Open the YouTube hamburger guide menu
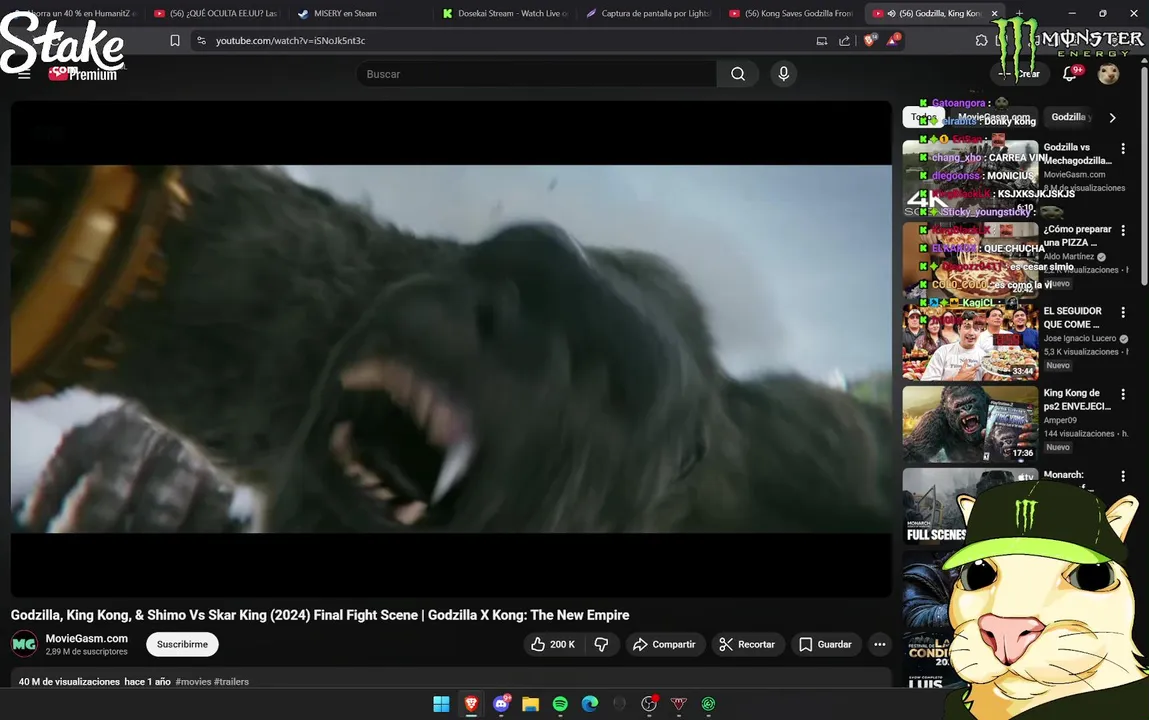 click(x=24, y=74)
